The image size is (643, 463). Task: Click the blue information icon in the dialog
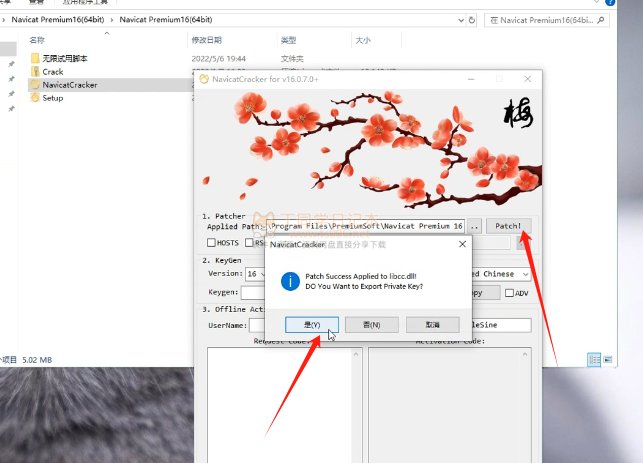click(290, 281)
